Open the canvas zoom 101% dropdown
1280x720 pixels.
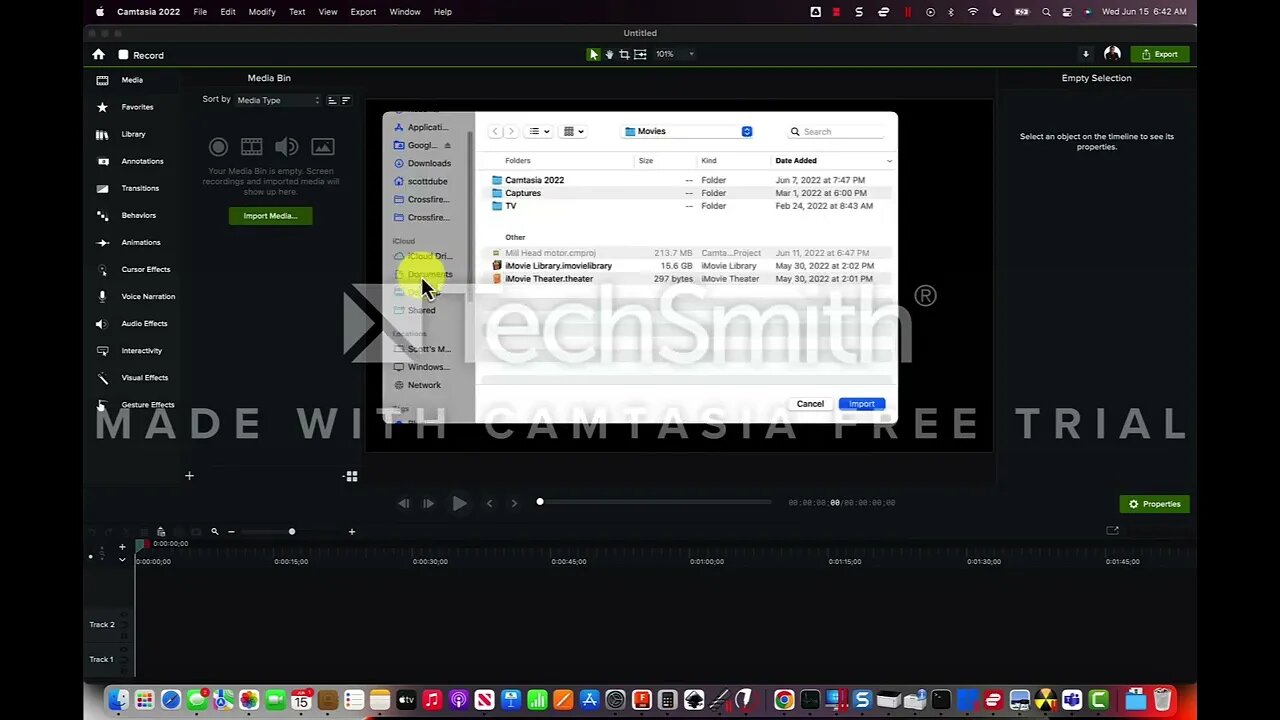pyautogui.click(x=675, y=54)
